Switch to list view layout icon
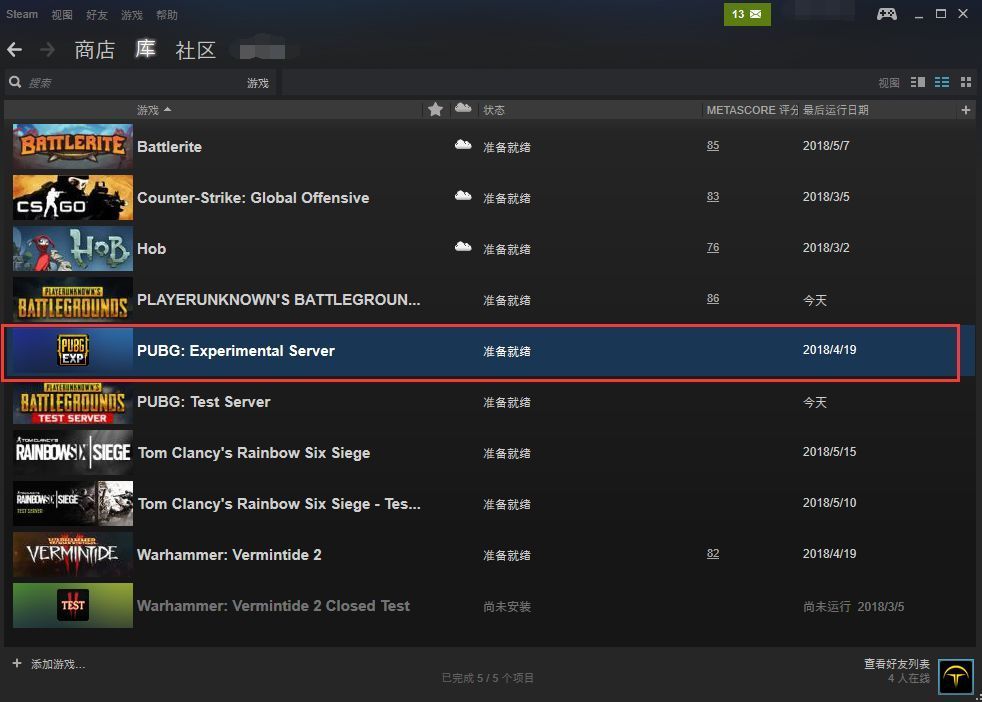The height and width of the screenshot is (702, 982). (941, 82)
